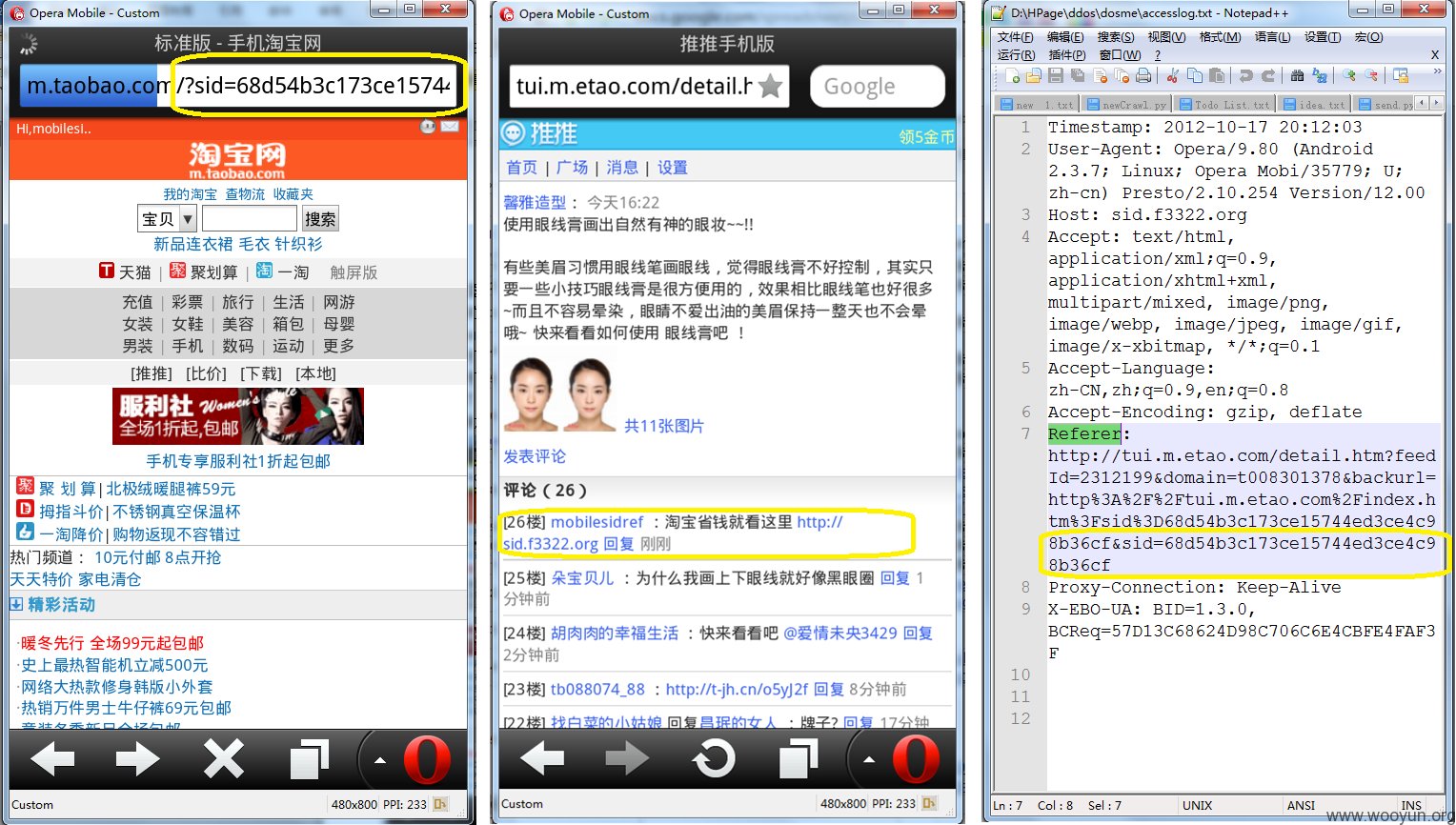Click the Copy icon in Notepad++ toolbar

coord(1195,75)
